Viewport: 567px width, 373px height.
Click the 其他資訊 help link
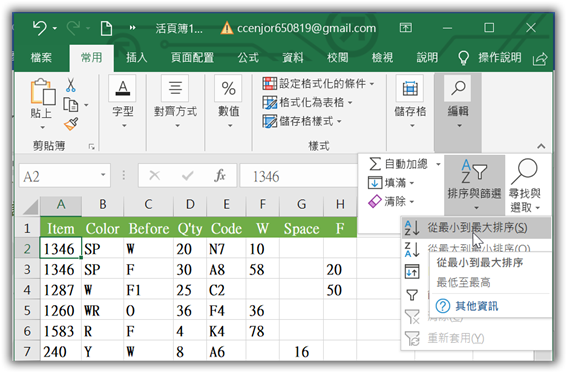tap(476, 306)
